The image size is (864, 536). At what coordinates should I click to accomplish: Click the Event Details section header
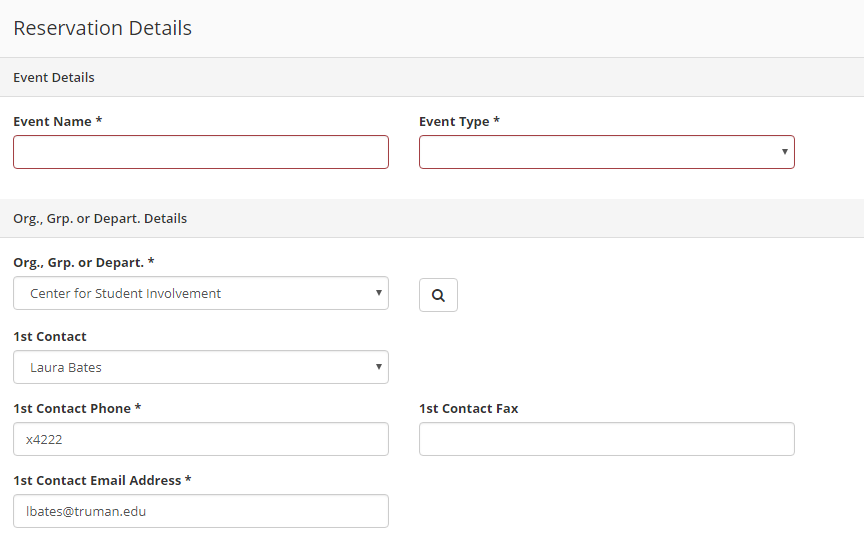[x=54, y=78]
